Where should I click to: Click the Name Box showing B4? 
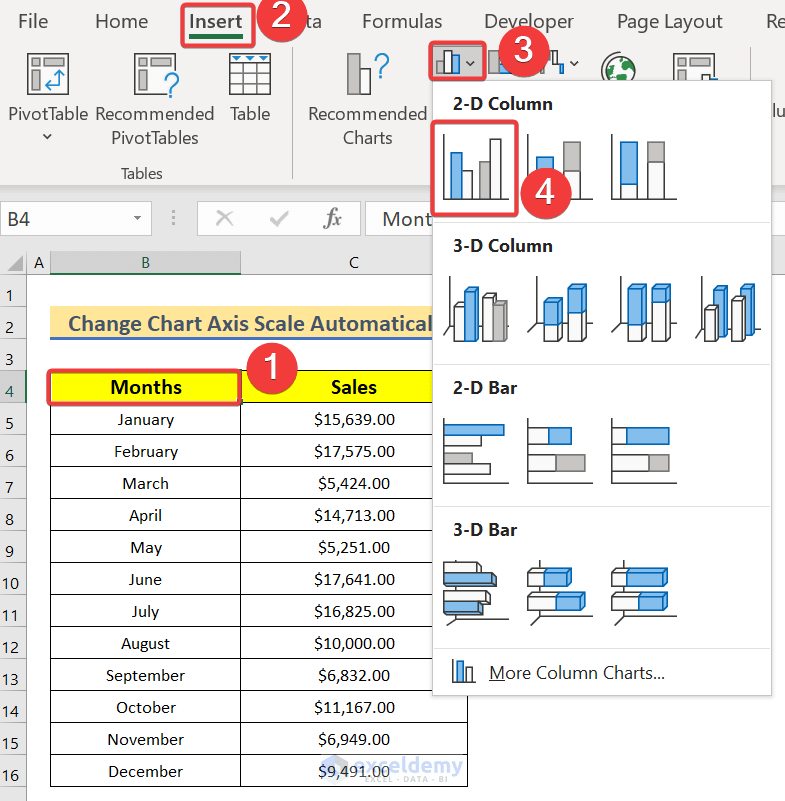[x=76, y=219]
